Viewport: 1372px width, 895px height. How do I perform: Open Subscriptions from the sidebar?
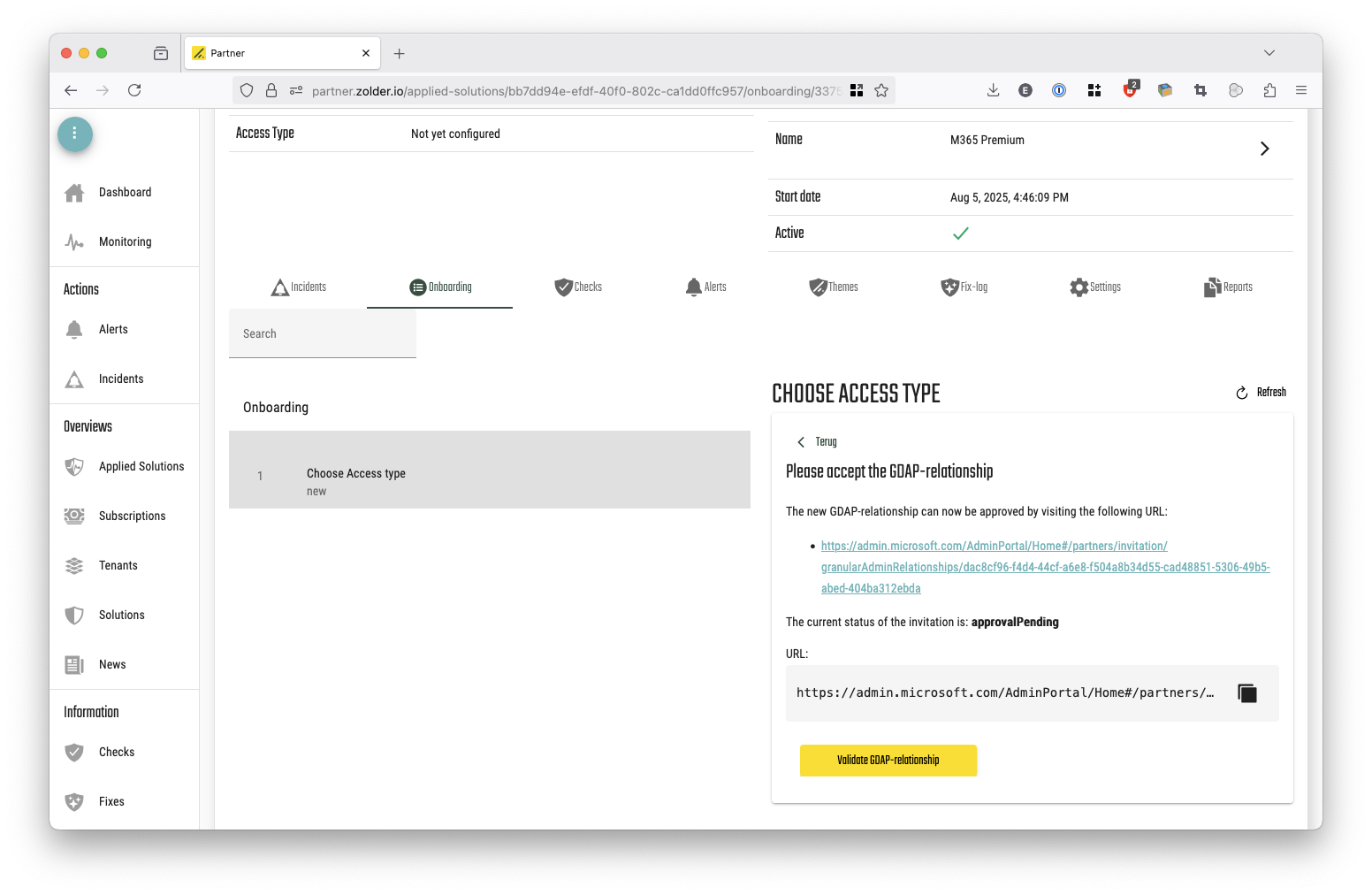click(x=132, y=516)
